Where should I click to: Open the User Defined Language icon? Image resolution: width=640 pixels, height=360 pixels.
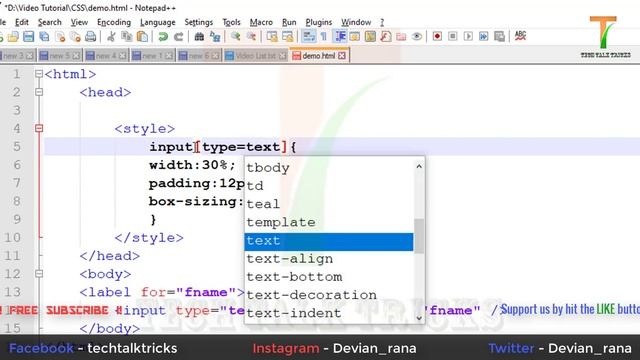pos(355,37)
